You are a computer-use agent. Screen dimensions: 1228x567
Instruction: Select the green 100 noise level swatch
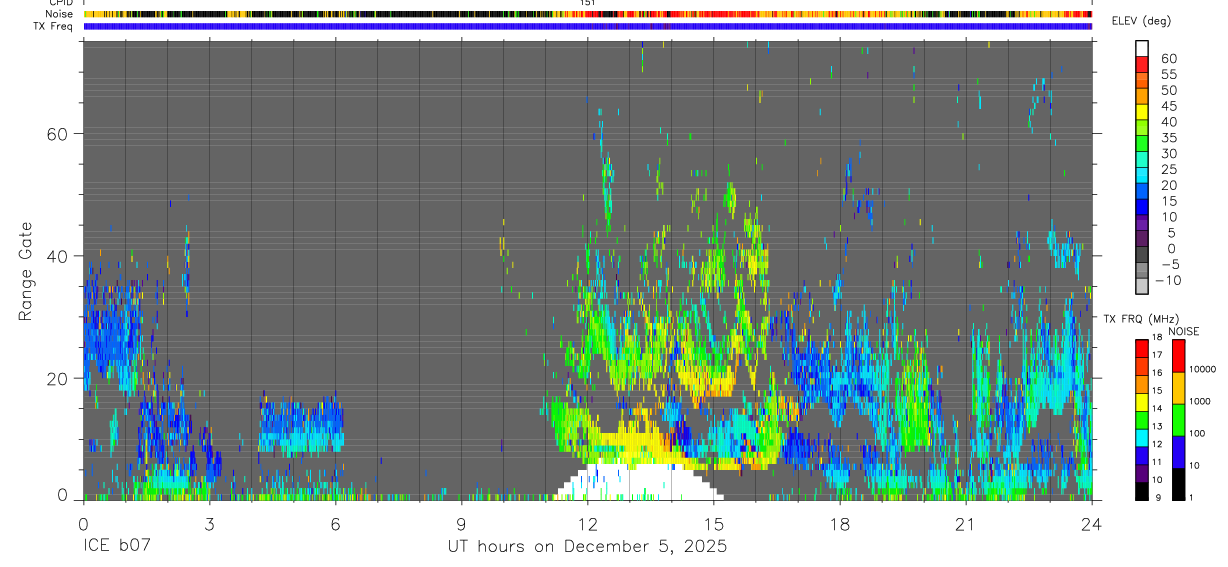[1178, 420]
